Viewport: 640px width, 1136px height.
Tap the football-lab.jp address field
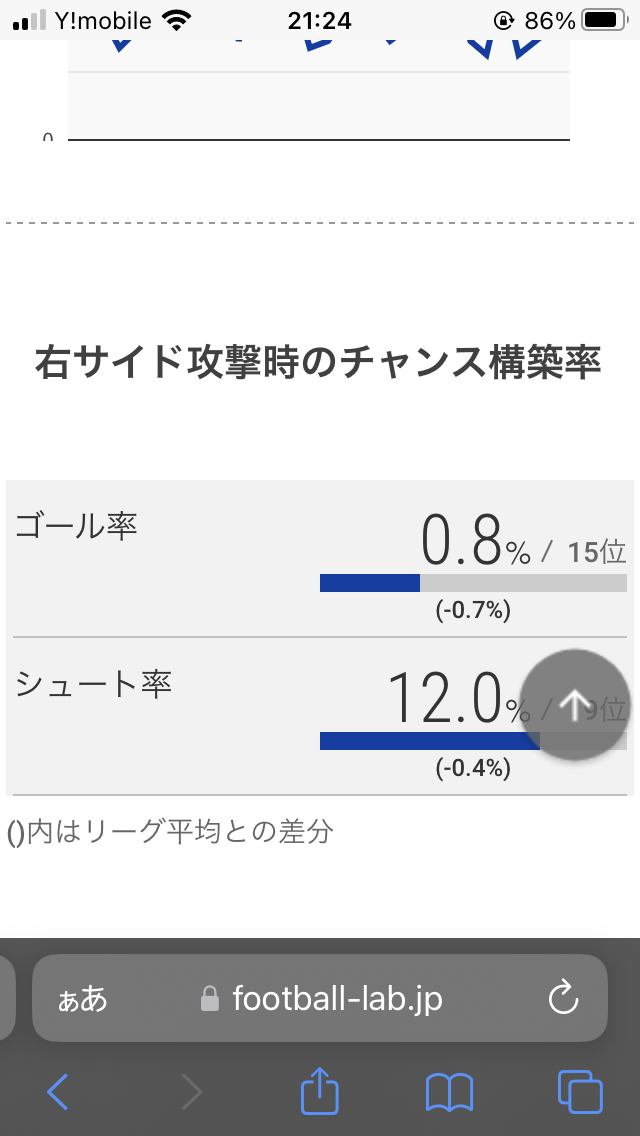pyautogui.click(x=336, y=998)
